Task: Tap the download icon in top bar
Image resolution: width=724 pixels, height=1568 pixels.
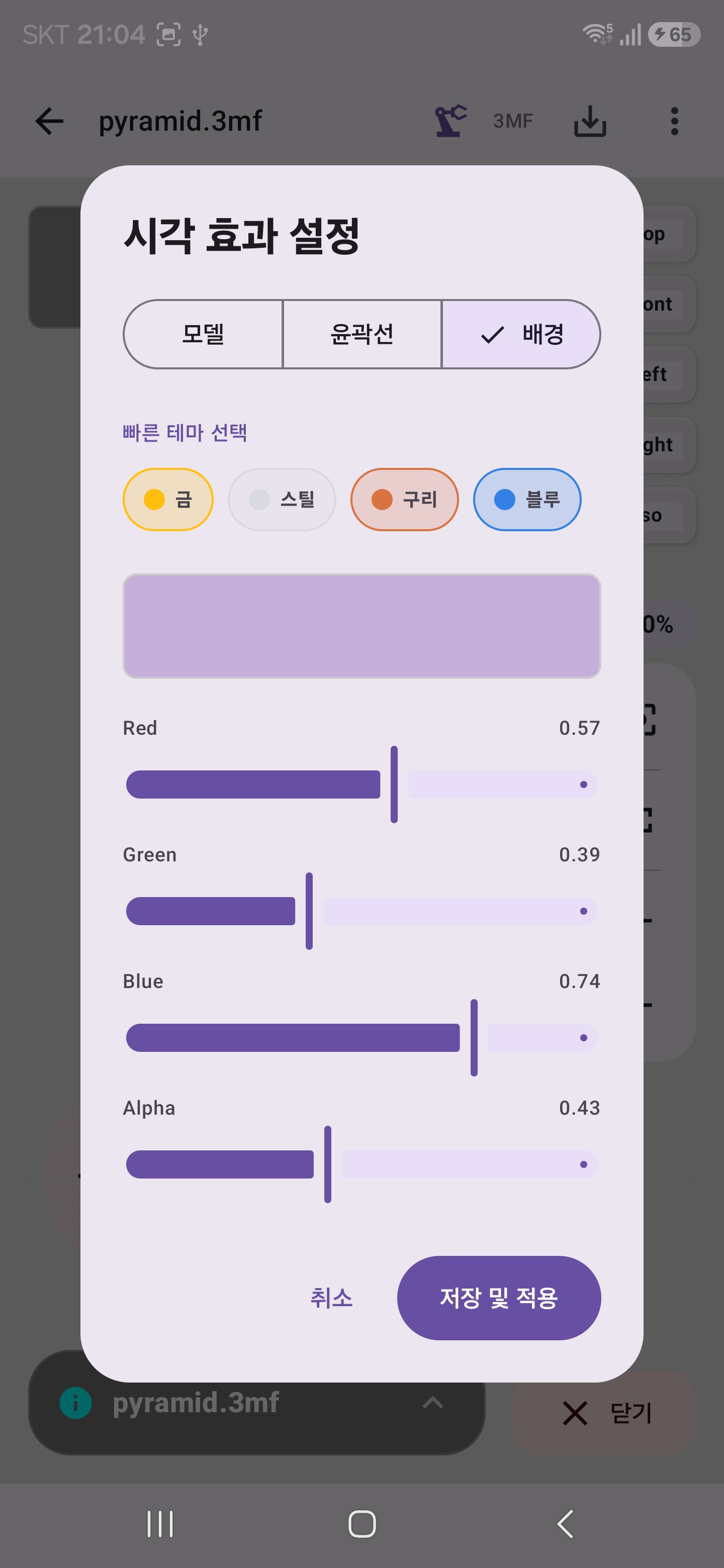Action: pyautogui.click(x=590, y=121)
